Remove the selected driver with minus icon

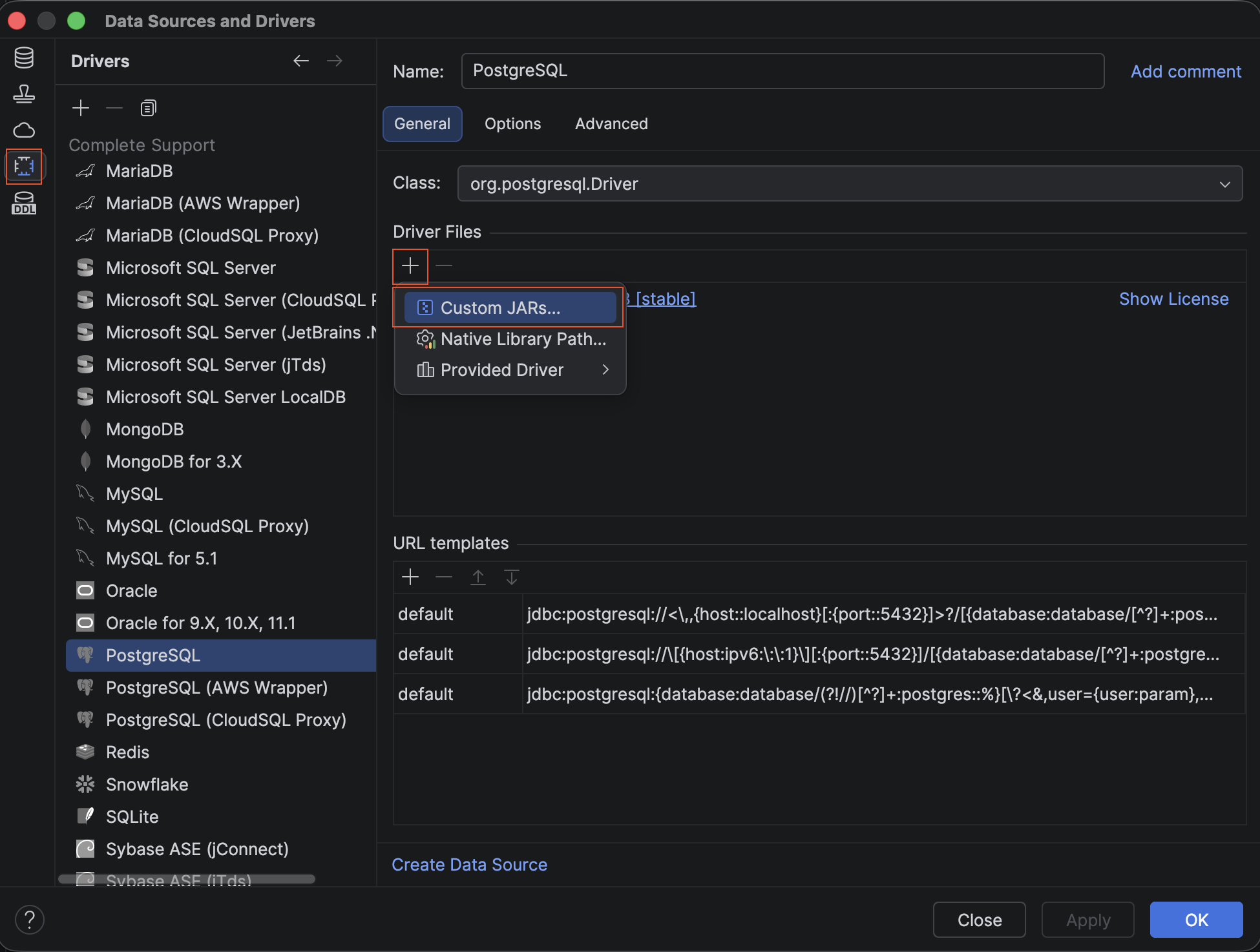click(x=114, y=108)
